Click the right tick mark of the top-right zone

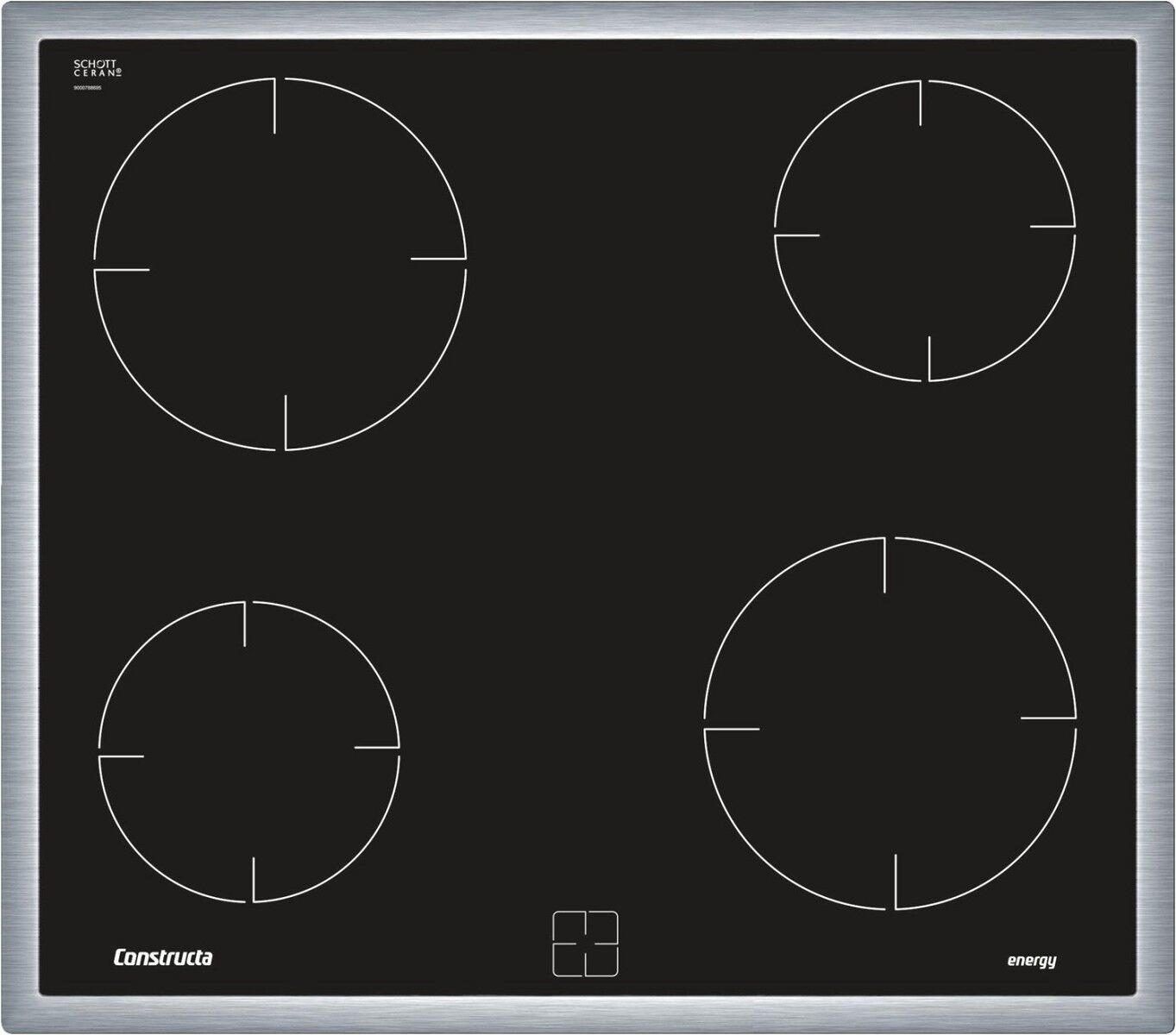click(1052, 227)
